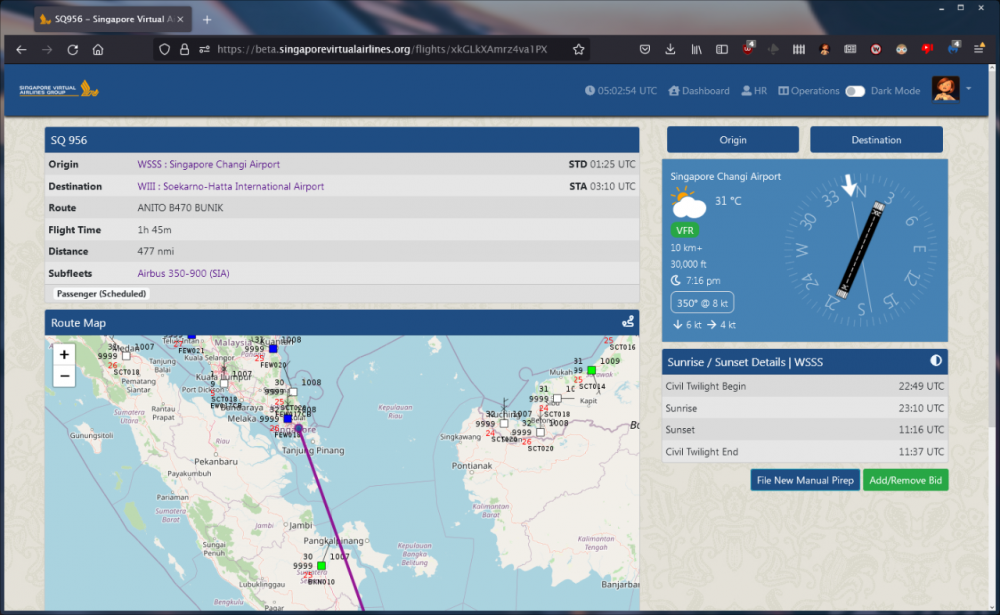The image size is (1000, 615).
Task: Click the route icon in Route Map header
Action: pyautogui.click(x=627, y=323)
